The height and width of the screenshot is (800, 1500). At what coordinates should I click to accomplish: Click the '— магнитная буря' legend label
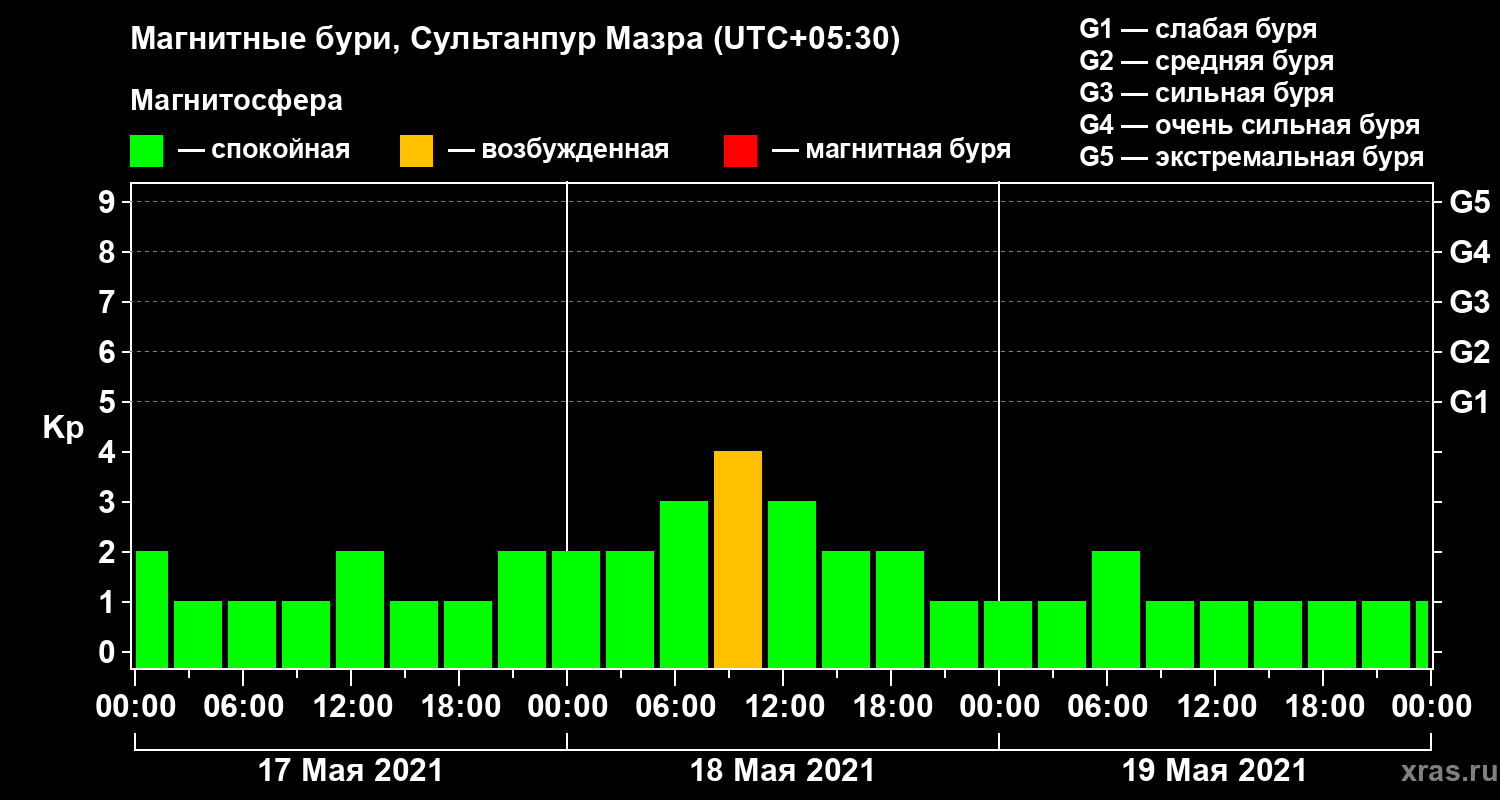(x=891, y=151)
